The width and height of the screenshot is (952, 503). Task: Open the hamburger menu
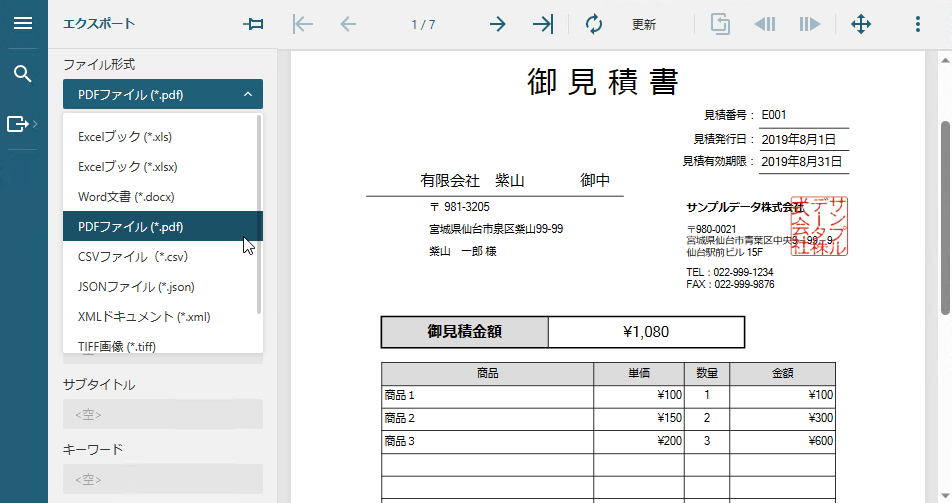click(x=23, y=23)
